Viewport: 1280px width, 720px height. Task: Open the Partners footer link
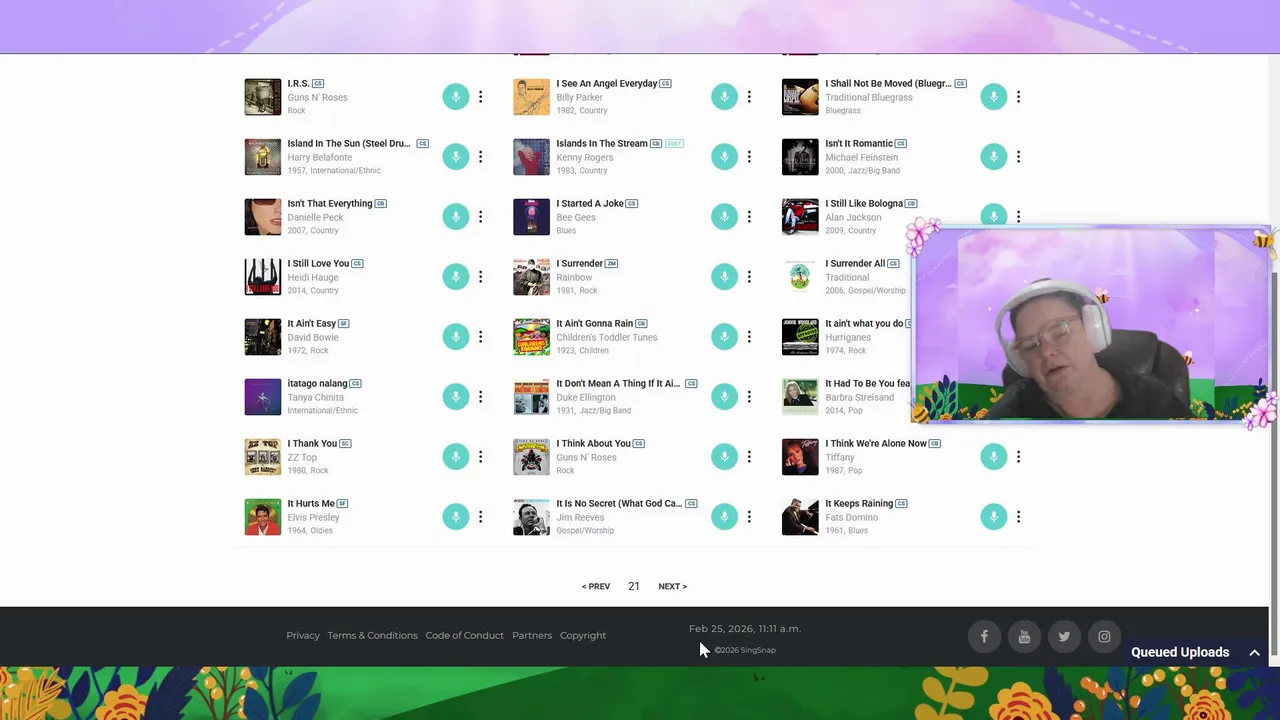pyautogui.click(x=532, y=635)
